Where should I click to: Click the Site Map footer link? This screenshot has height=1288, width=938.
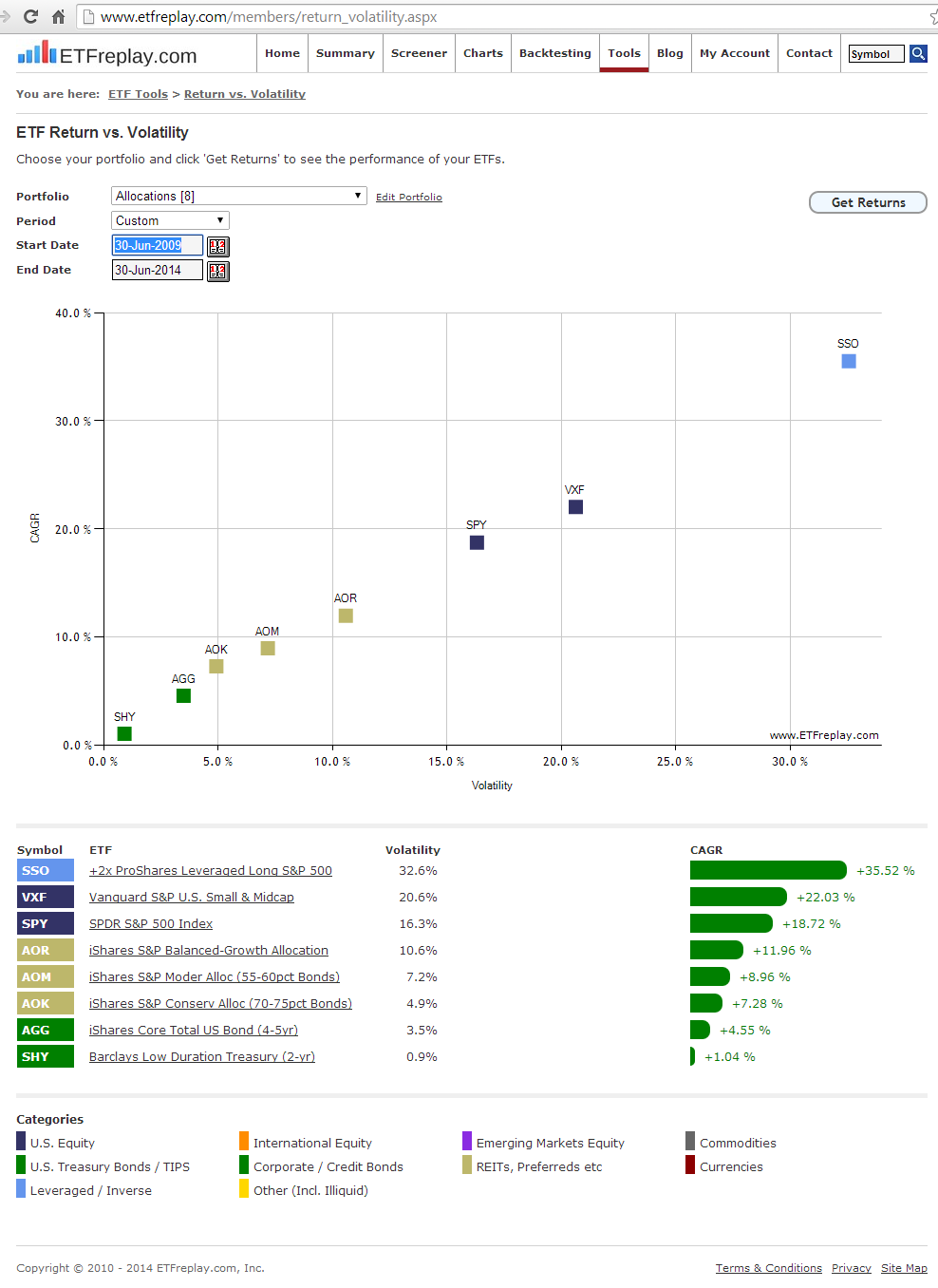904,1268
